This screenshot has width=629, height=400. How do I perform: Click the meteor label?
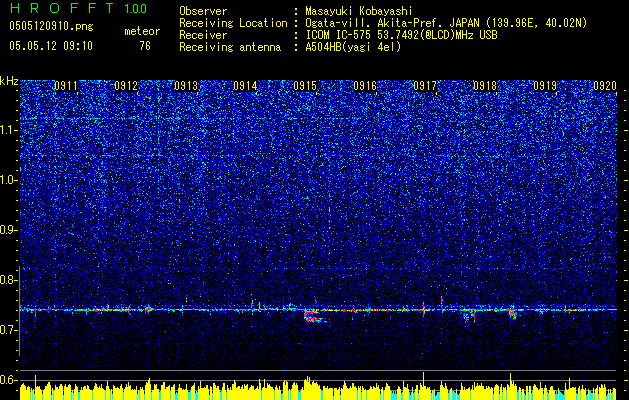point(142,31)
